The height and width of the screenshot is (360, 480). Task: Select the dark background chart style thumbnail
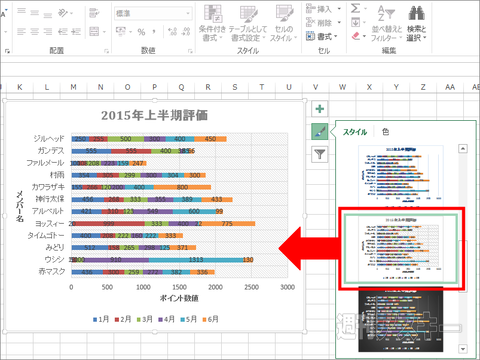(x=401, y=319)
